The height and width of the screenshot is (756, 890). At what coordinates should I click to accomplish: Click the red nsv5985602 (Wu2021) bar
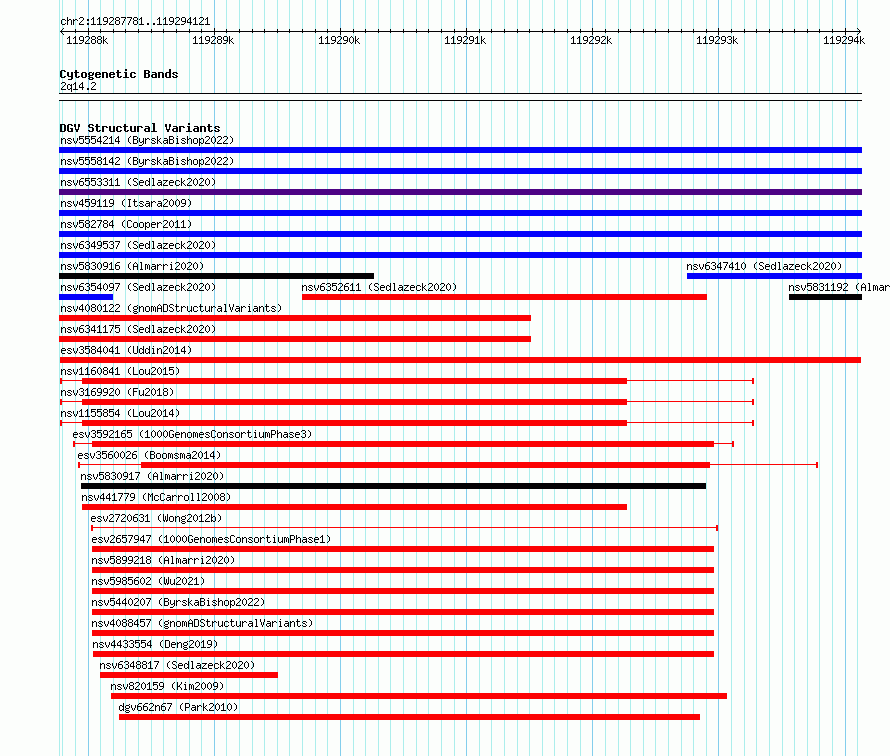coord(403,591)
